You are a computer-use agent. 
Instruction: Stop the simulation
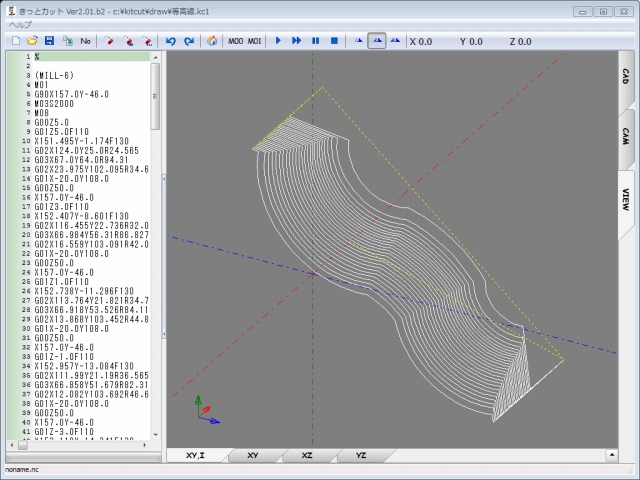[x=334, y=41]
